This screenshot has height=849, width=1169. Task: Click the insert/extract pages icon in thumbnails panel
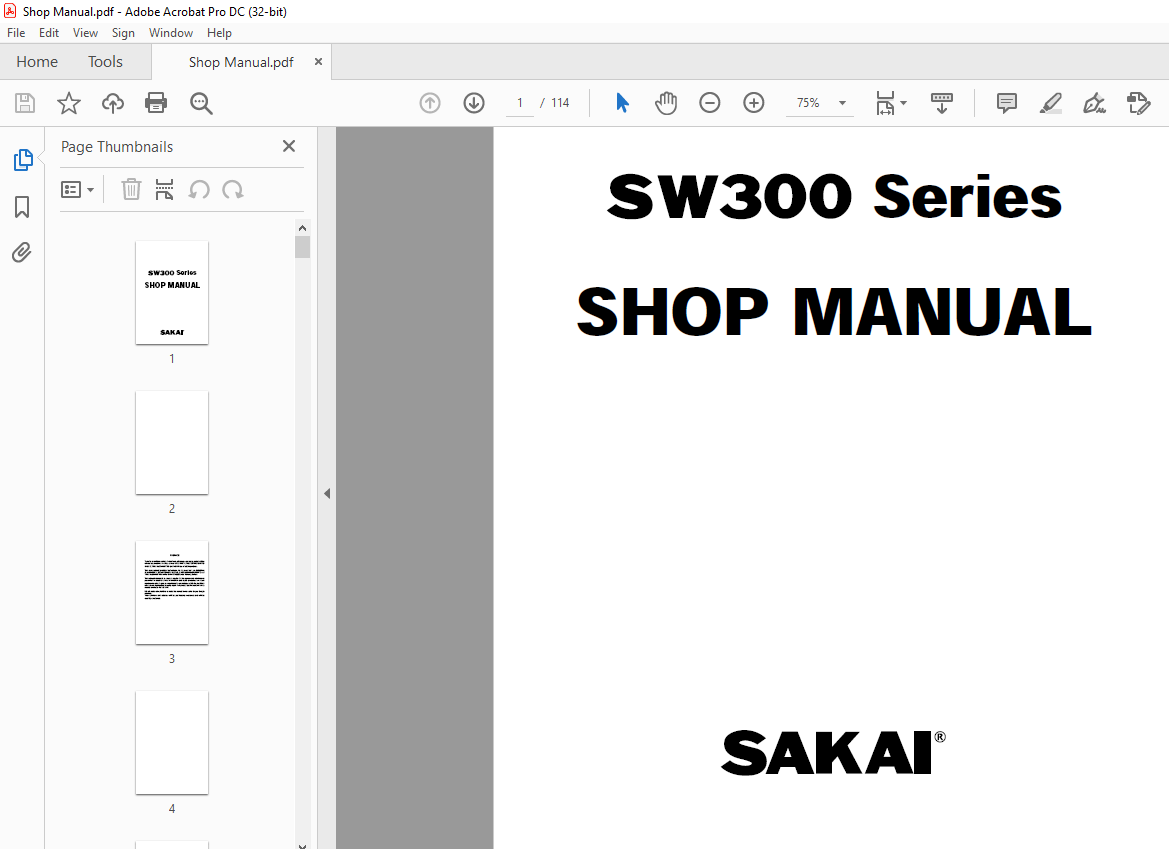tap(164, 189)
